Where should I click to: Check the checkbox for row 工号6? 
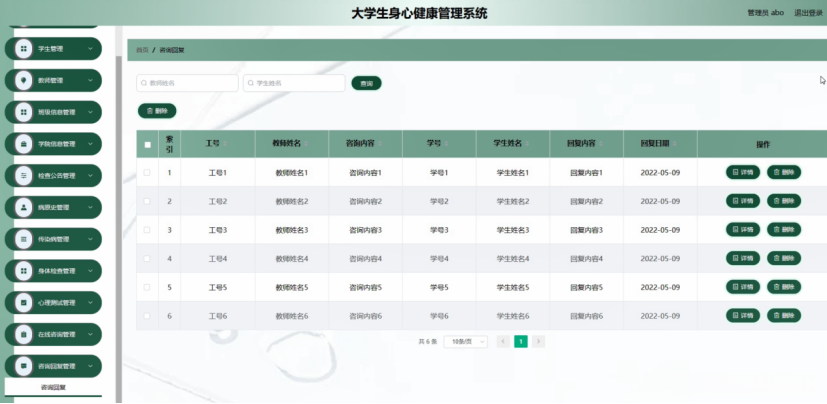point(147,316)
